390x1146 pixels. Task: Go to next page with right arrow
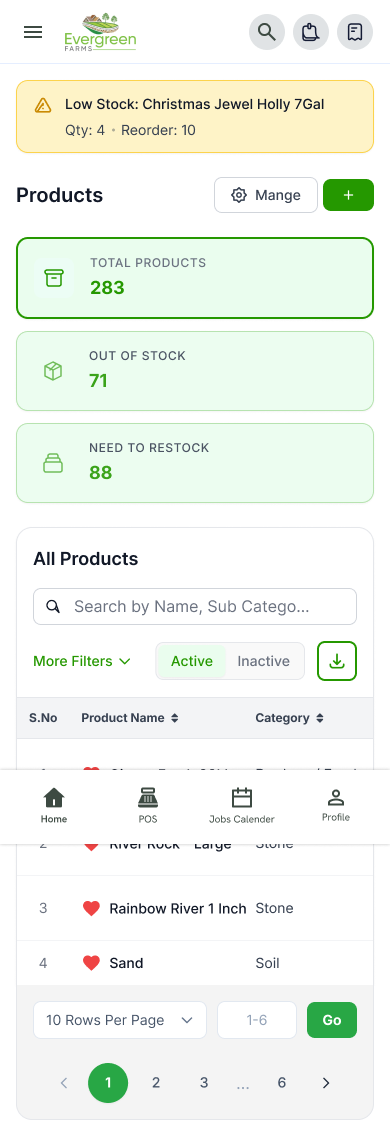click(326, 1082)
